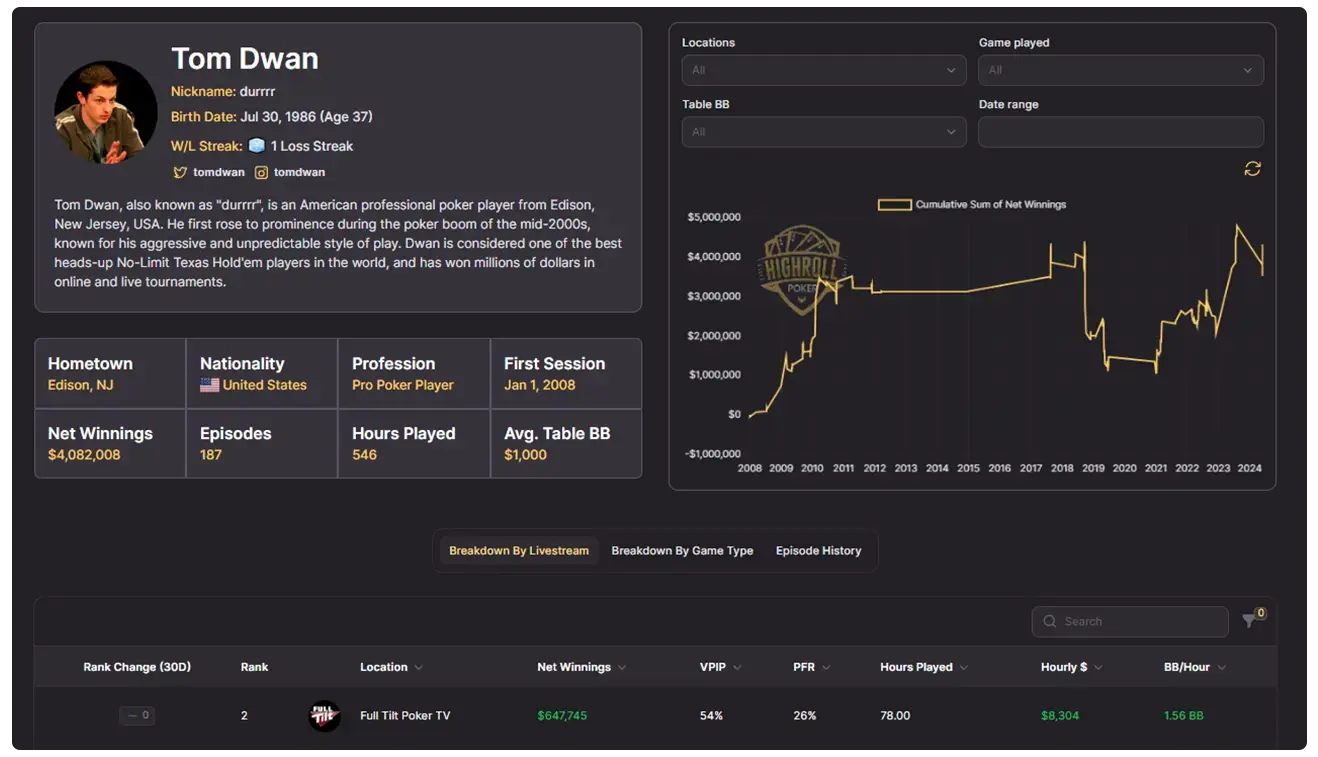The image size is (1318, 757).
Task: Expand the Table BB dropdown
Action: [x=823, y=132]
